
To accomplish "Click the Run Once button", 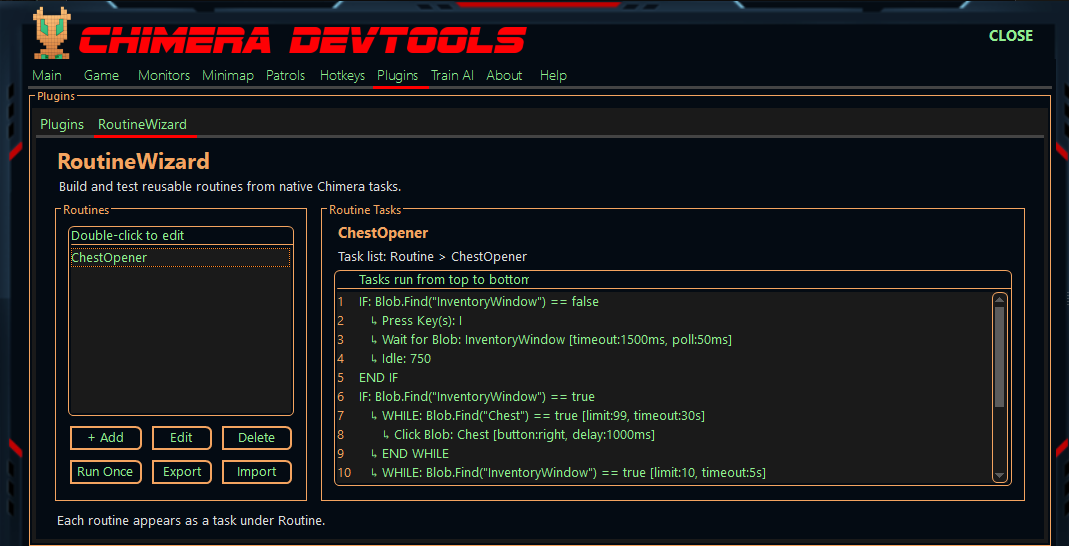I will click(x=106, y=472).
